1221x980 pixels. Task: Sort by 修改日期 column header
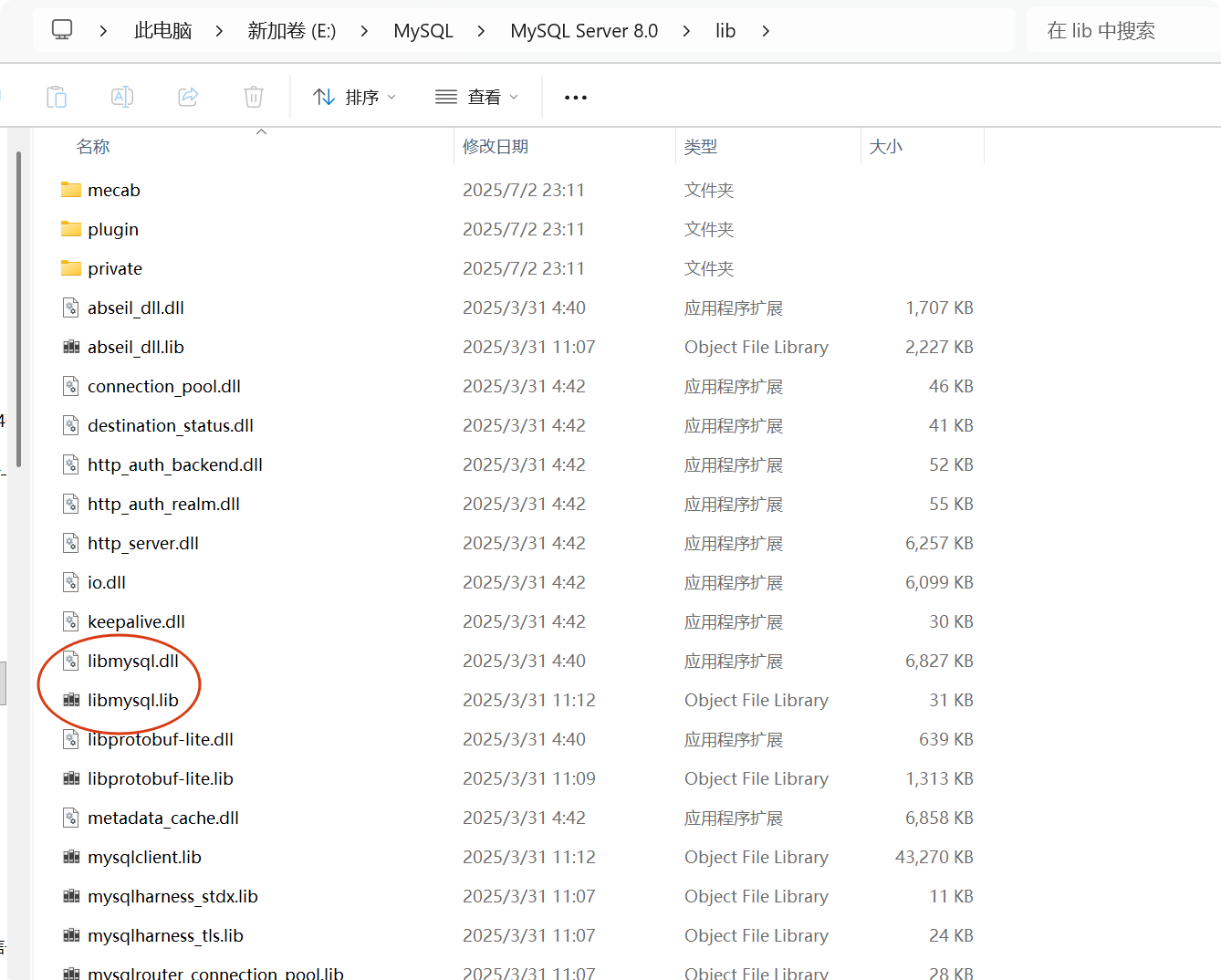(496, 147)
